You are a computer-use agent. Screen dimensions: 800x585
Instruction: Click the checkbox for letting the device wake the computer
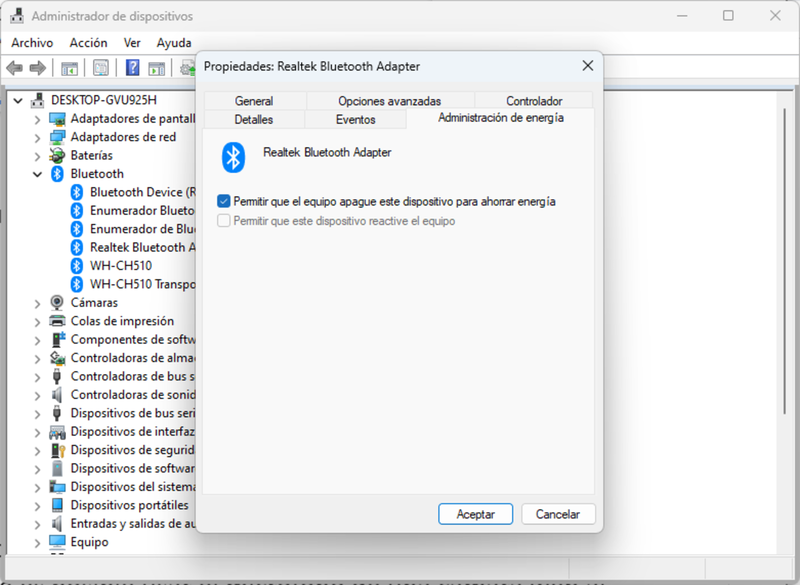(223, 221)
